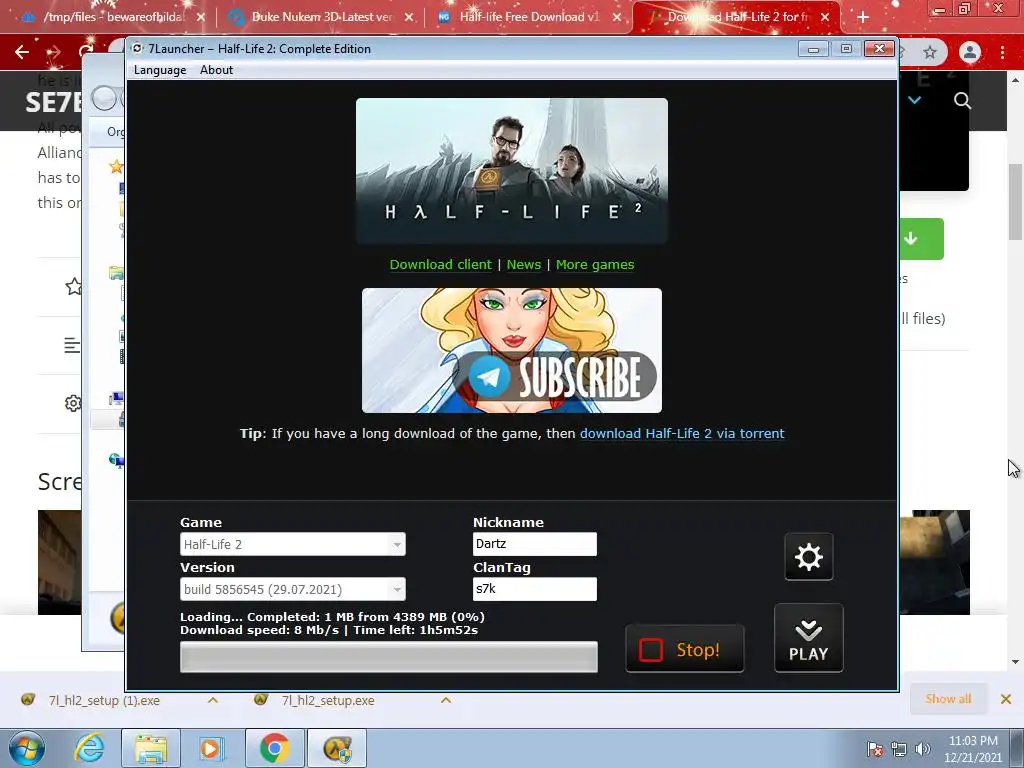Launch Internet Explorer from taskbar
Viewport: 1024px width, 768px height.
click(89, 748)
